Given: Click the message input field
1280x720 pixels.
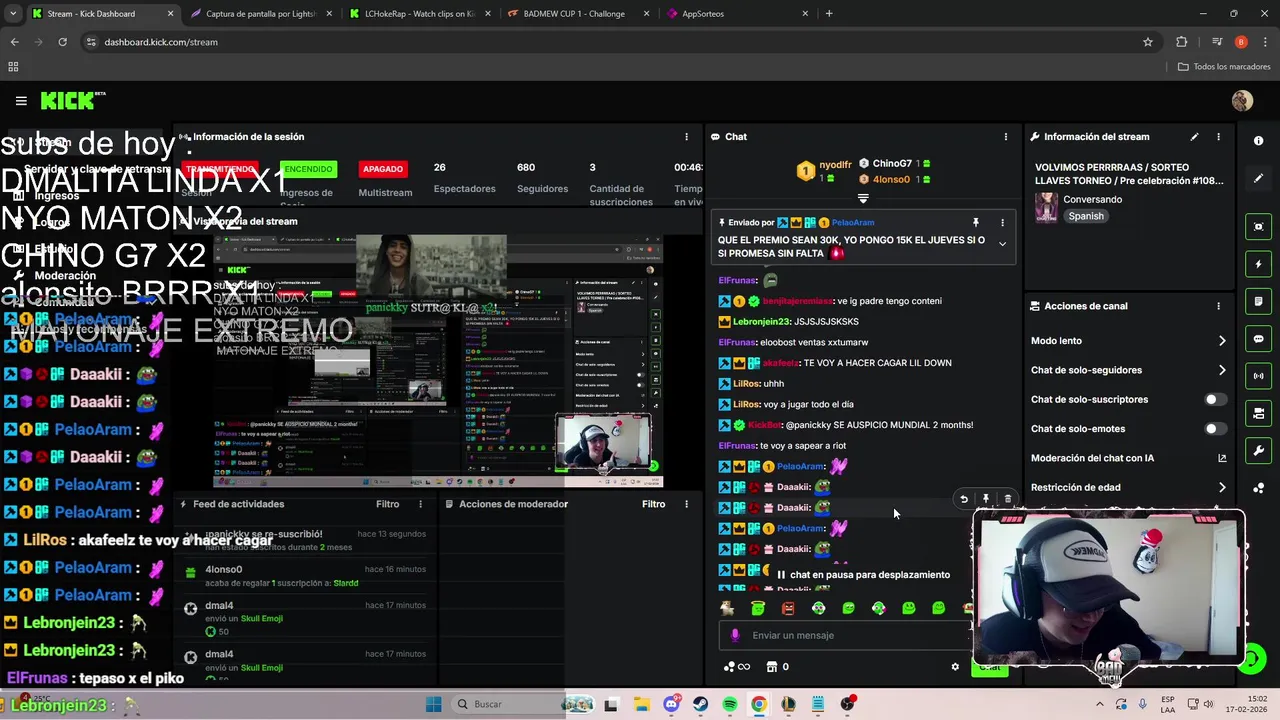Looking at the screenshot, I should click(845, 635).
